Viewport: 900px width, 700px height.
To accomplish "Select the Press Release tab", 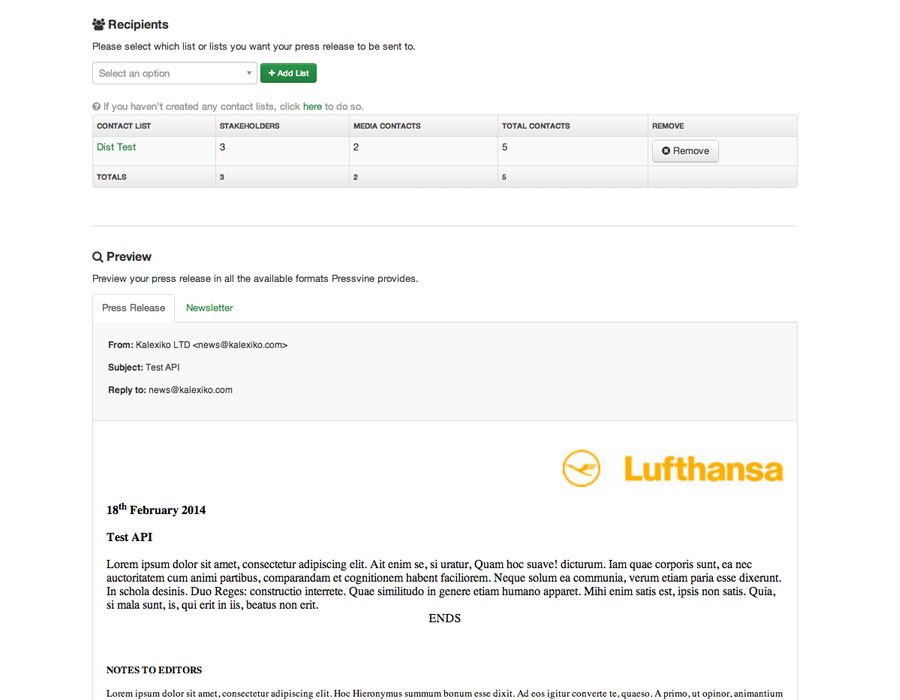I will (x=133, y=308).
